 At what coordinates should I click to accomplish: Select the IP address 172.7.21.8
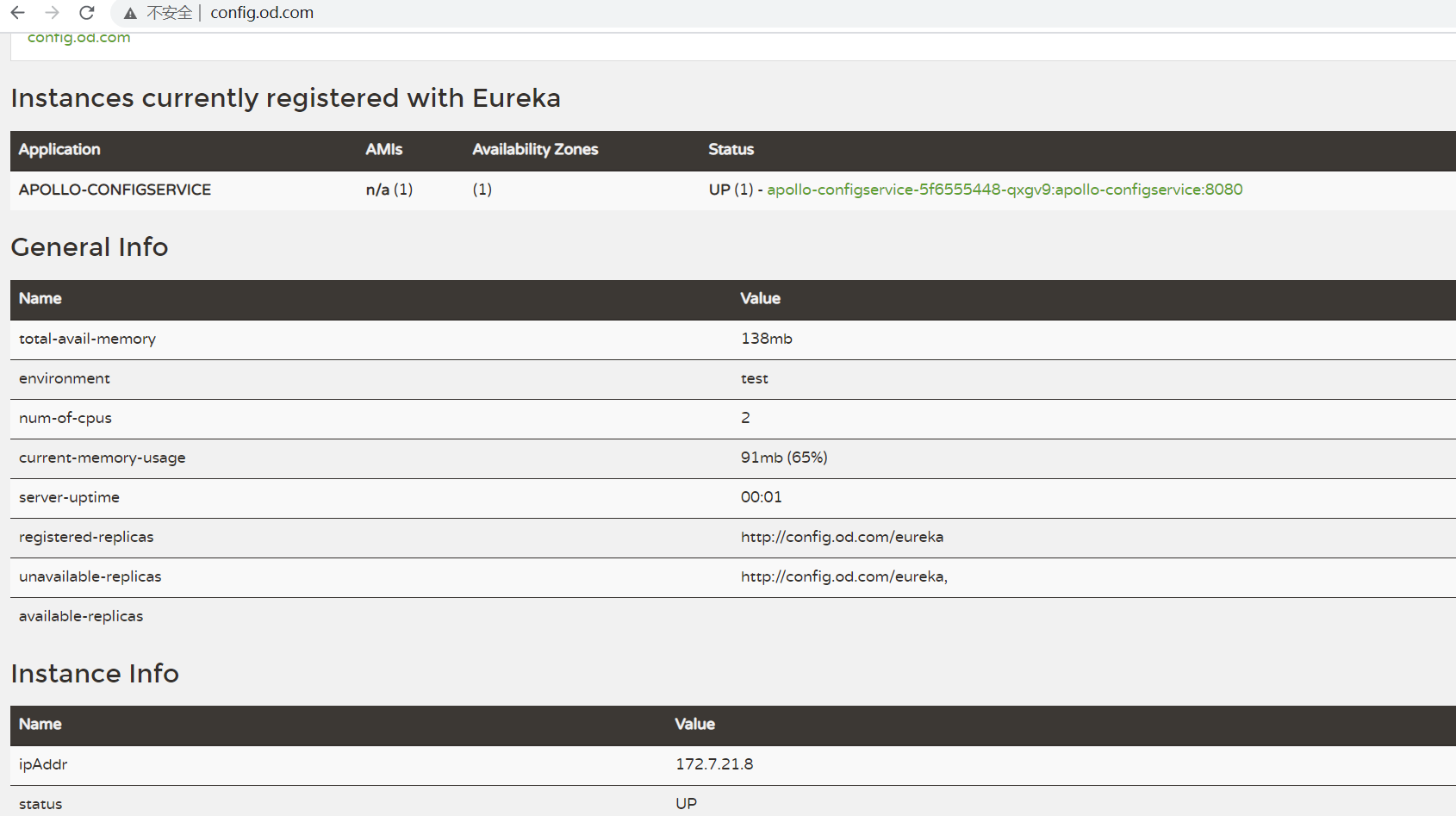point(714,764)
